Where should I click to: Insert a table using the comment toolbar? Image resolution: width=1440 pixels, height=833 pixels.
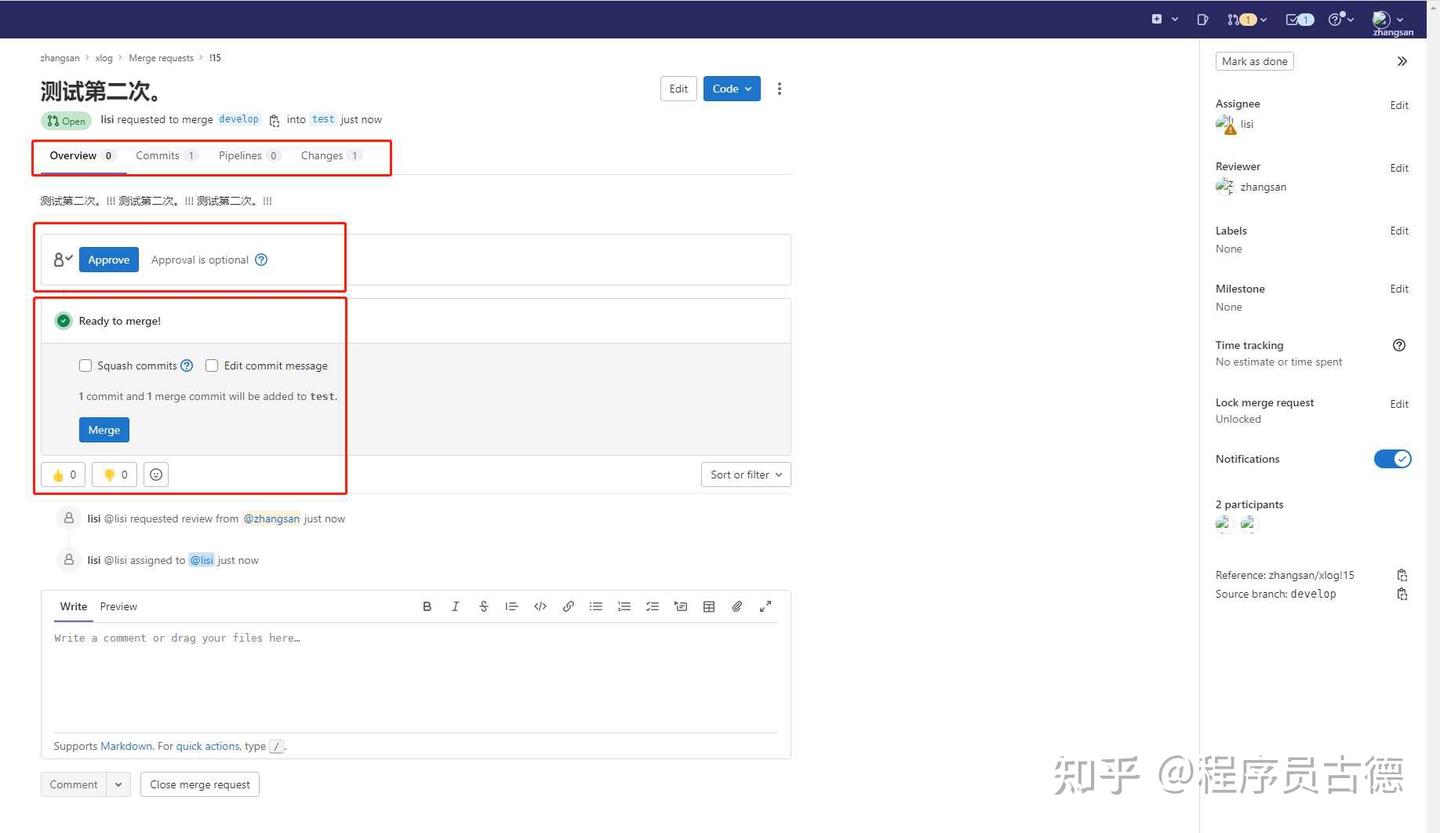[709, 606]
